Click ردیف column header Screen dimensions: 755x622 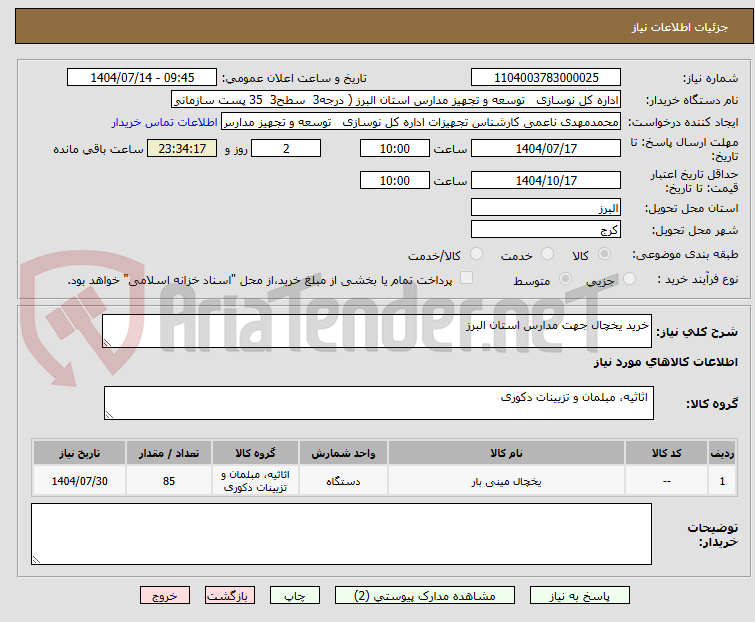coord(722,453)
